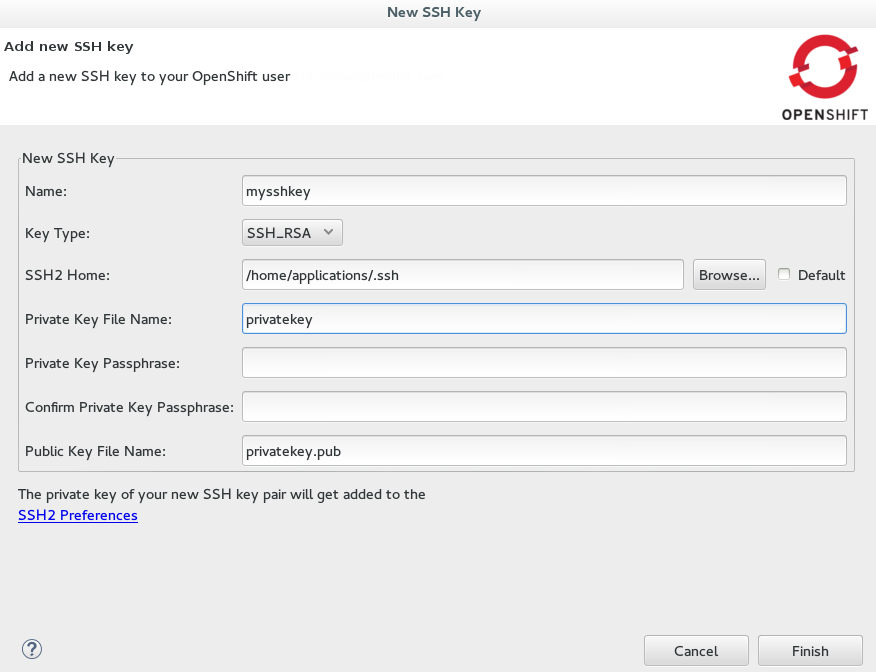Focus the Public Key File Name field
Image resolution: width=876 pixels, height=672 pixels.
544,451
